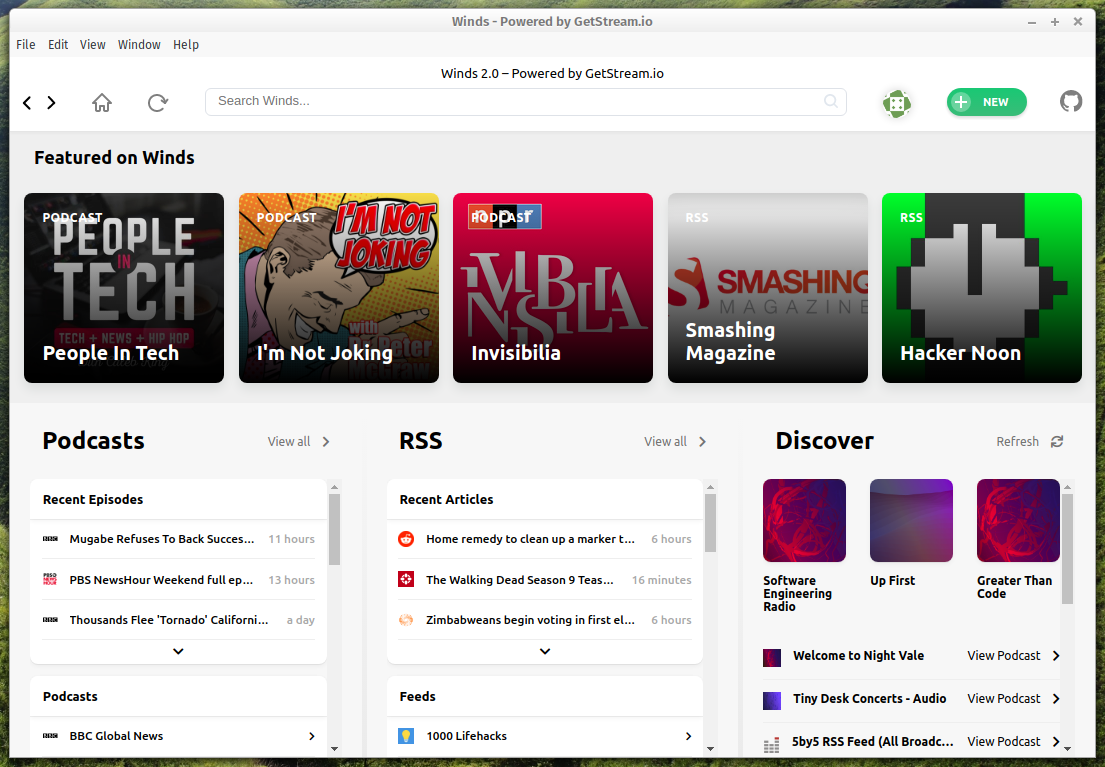
Task: Open the Up First podcast thumbnail
Action: pos(911,520)
